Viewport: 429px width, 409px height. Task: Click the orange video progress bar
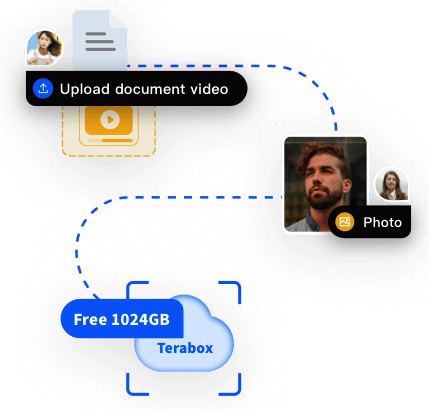pyautogui.click(x=110, y=141)
